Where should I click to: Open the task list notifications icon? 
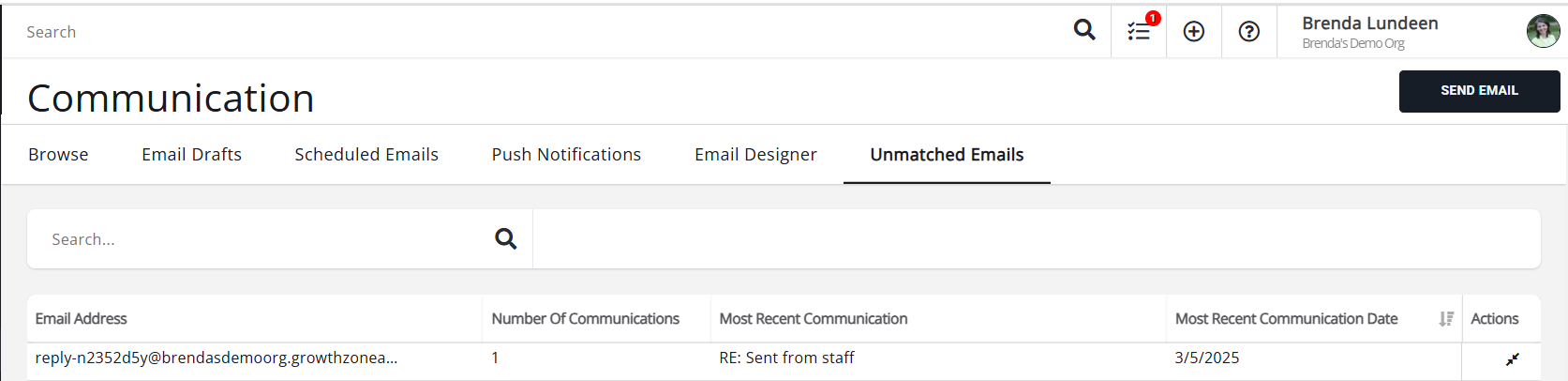click(1139, 31)
